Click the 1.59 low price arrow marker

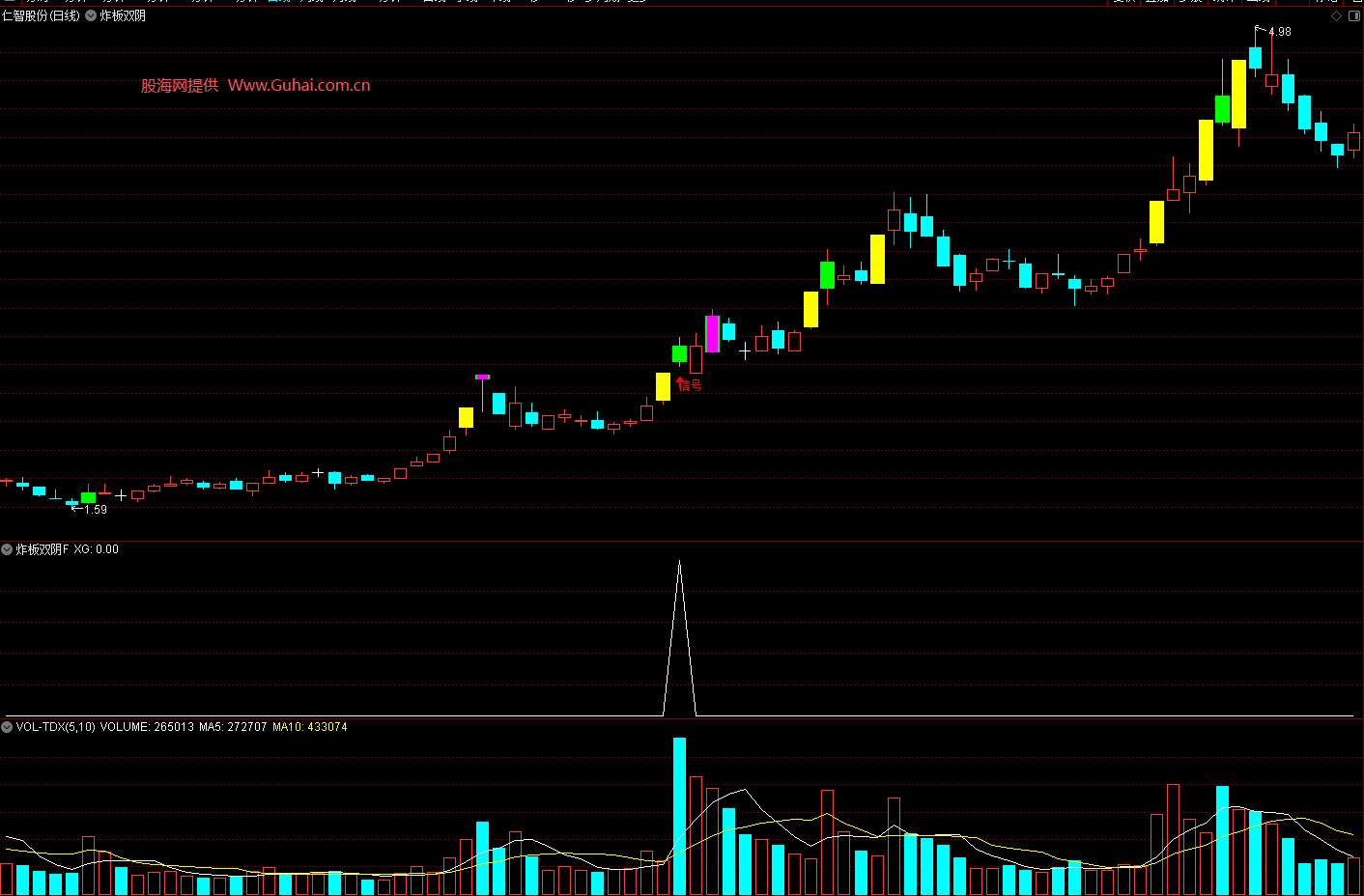pos(89,509)
